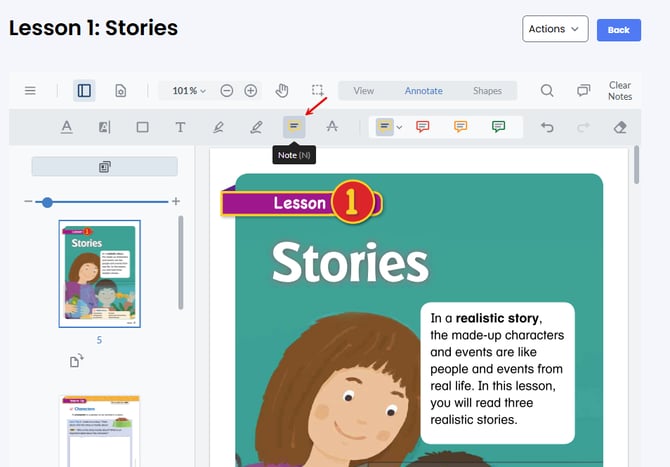The width and height of the screenshot is (670, 467).
Task: Open the search magnifier
Action: click(x=547, y=91)
